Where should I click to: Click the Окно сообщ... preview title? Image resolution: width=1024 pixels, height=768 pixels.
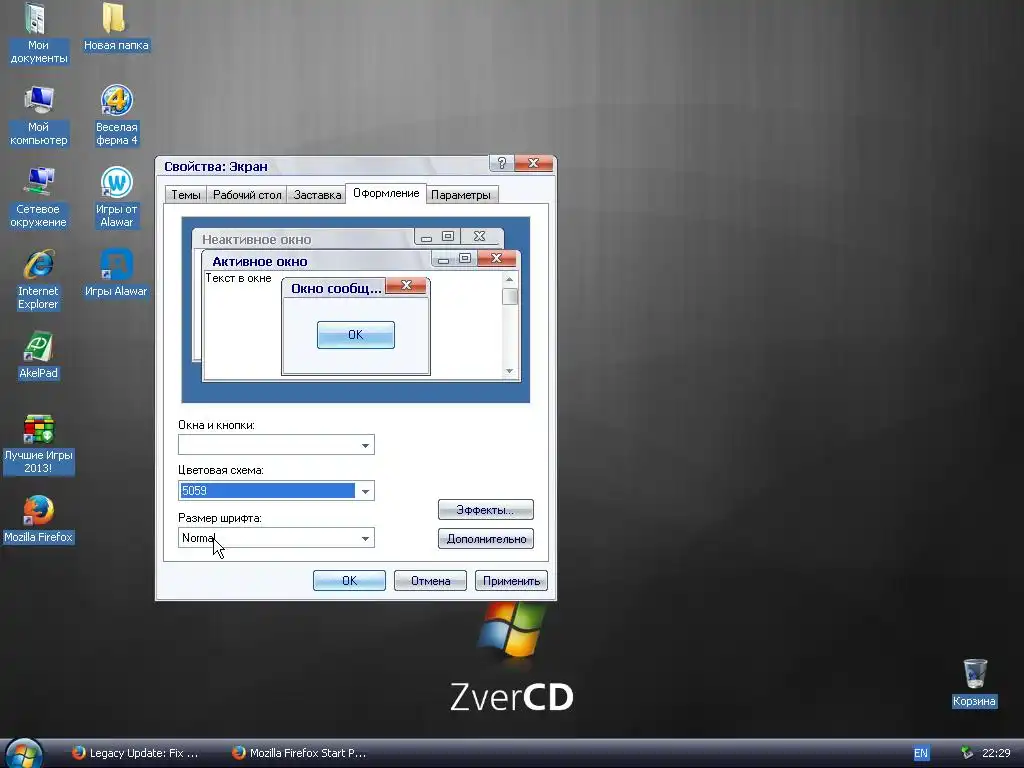pyautogui.click(x=336, y=288)
